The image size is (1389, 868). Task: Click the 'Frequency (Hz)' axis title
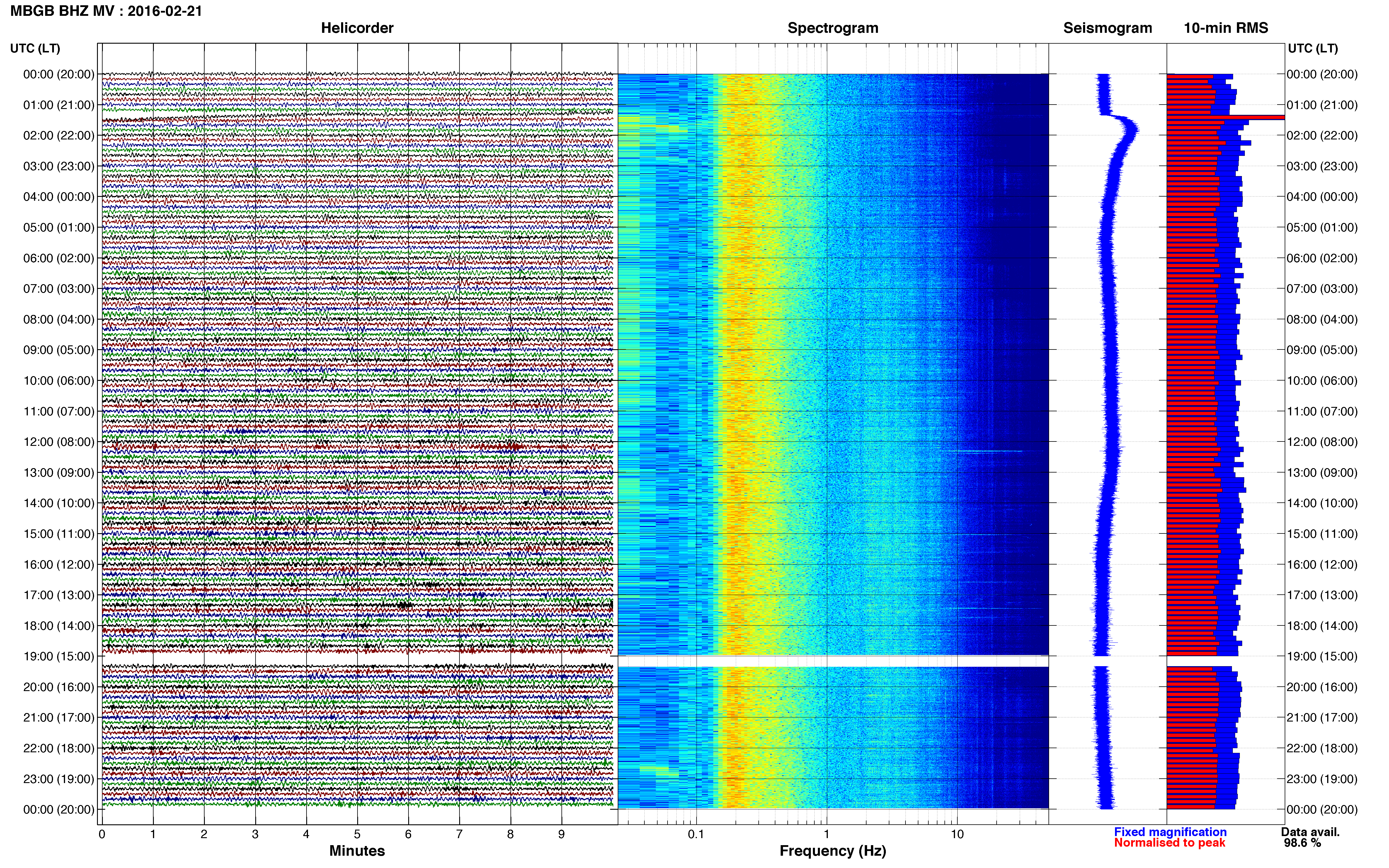point(833,851)
